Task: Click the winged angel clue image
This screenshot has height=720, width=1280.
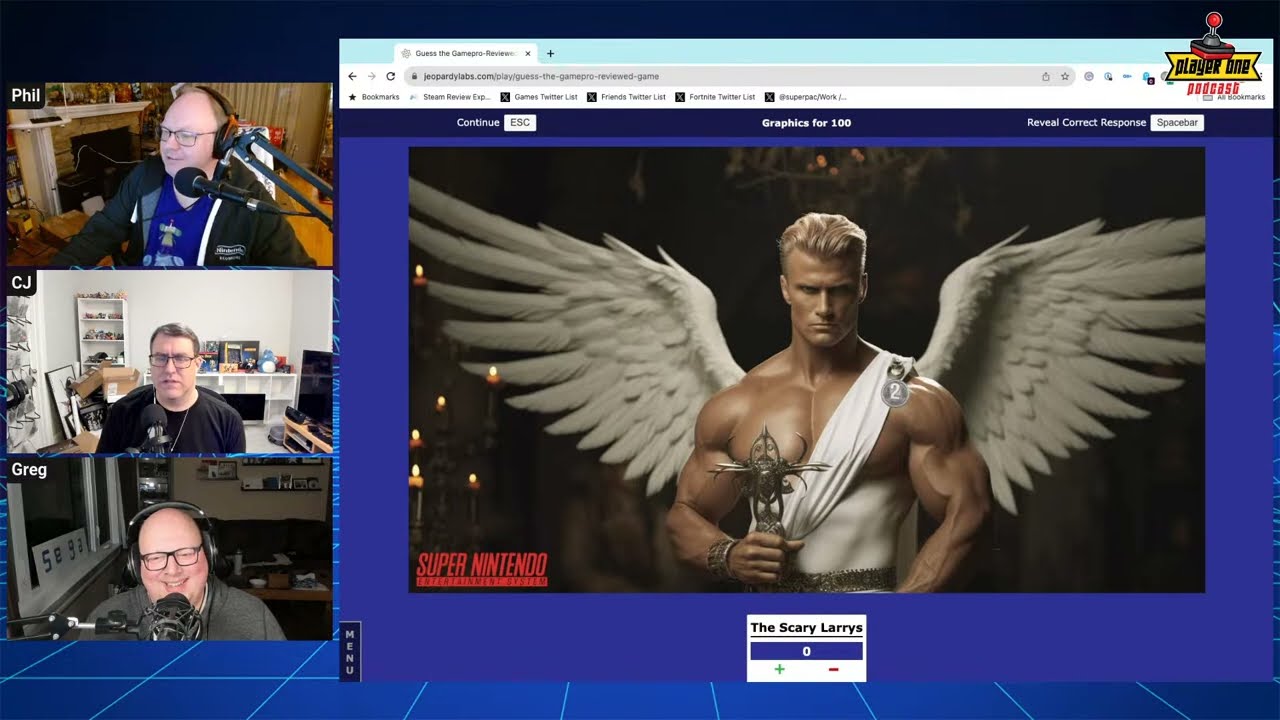Action: point(806,370)
